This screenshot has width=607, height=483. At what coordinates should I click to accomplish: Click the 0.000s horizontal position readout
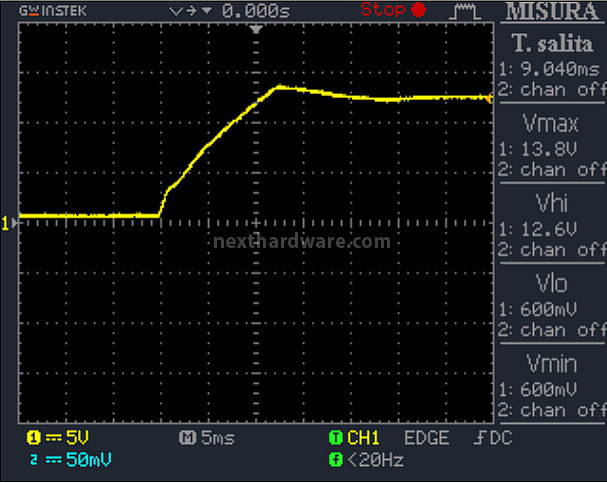pos(256,11)
